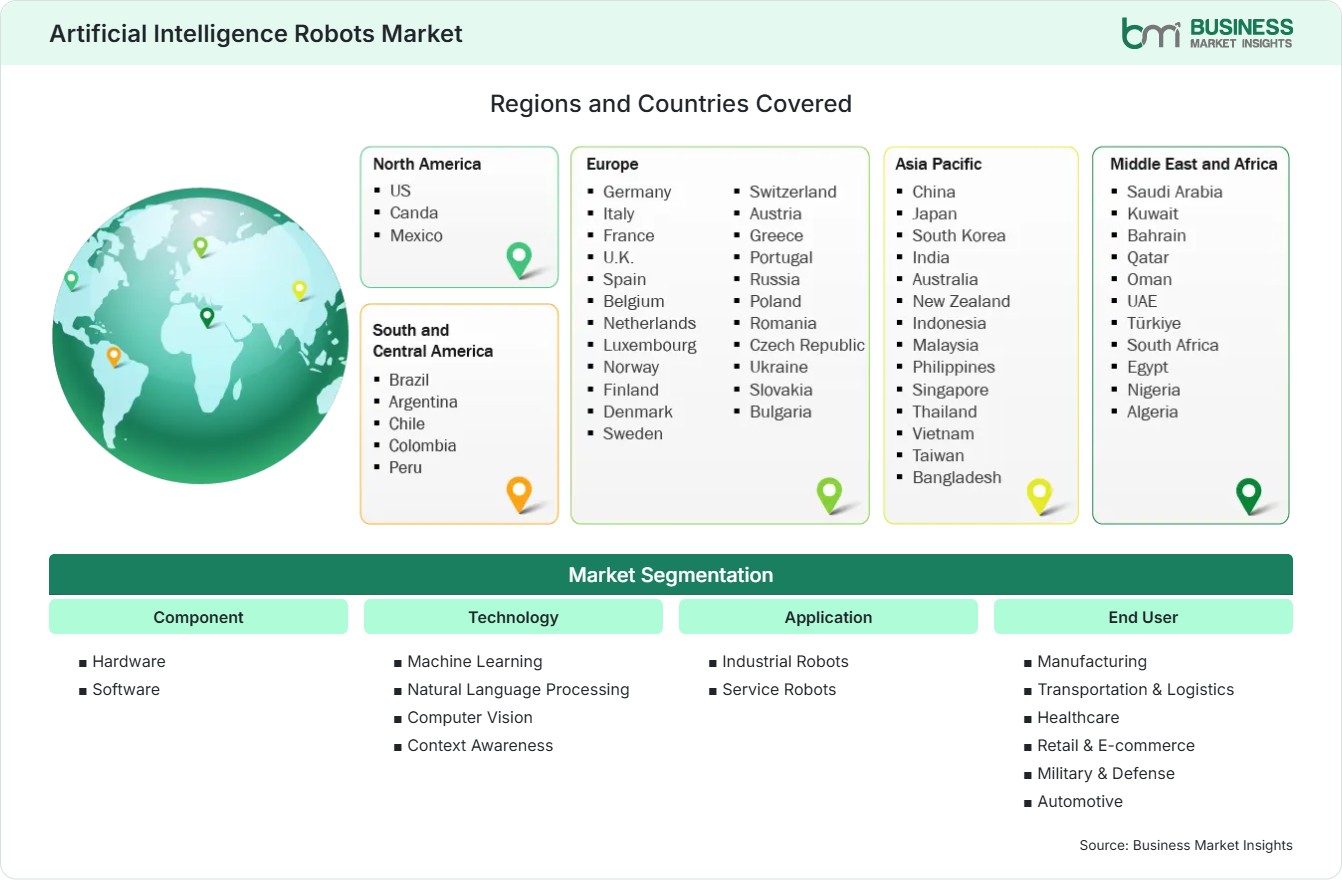
Task: Click Czech Republic in Europe list
Action: click(807, 345)
